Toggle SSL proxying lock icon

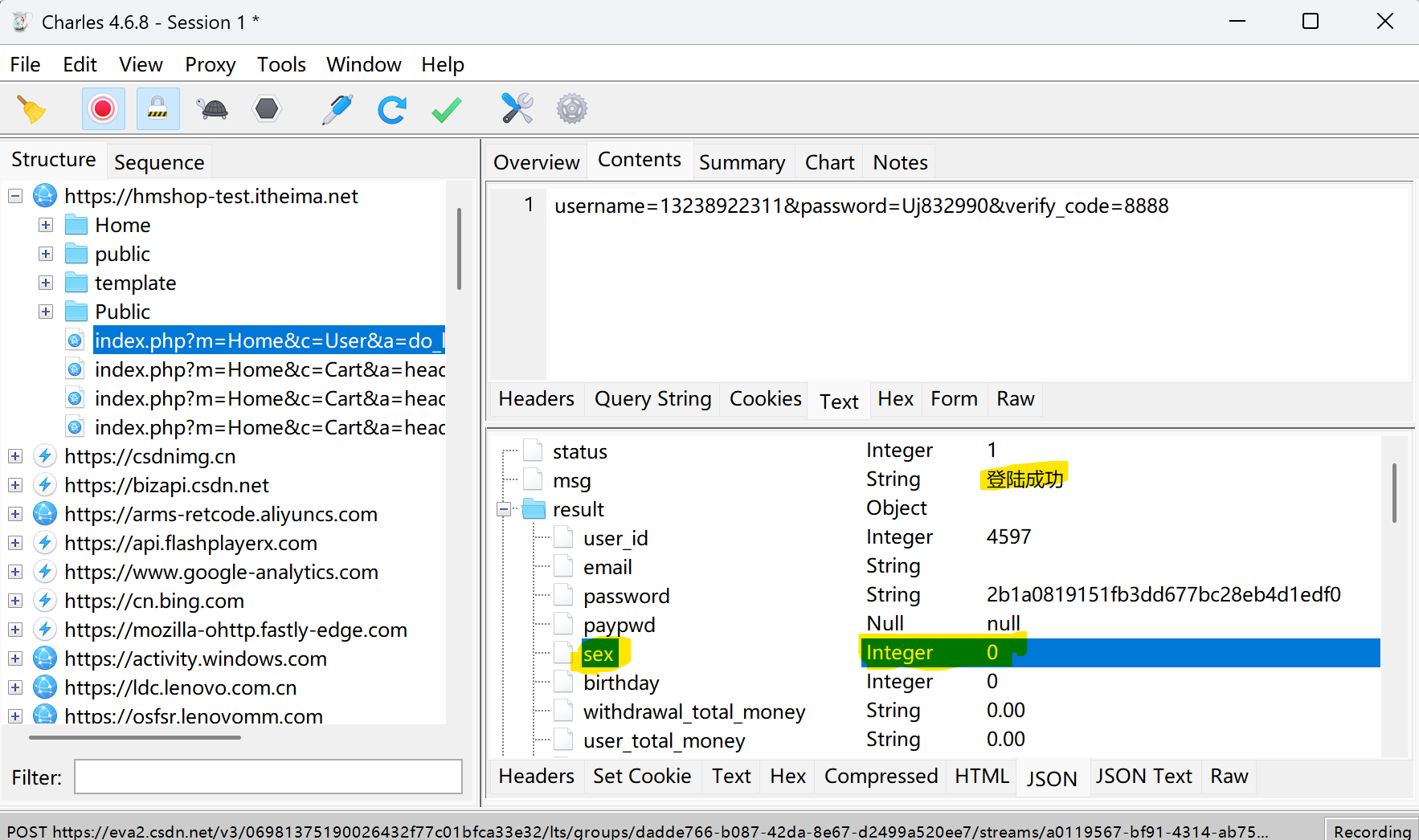(x=157, y=108)
